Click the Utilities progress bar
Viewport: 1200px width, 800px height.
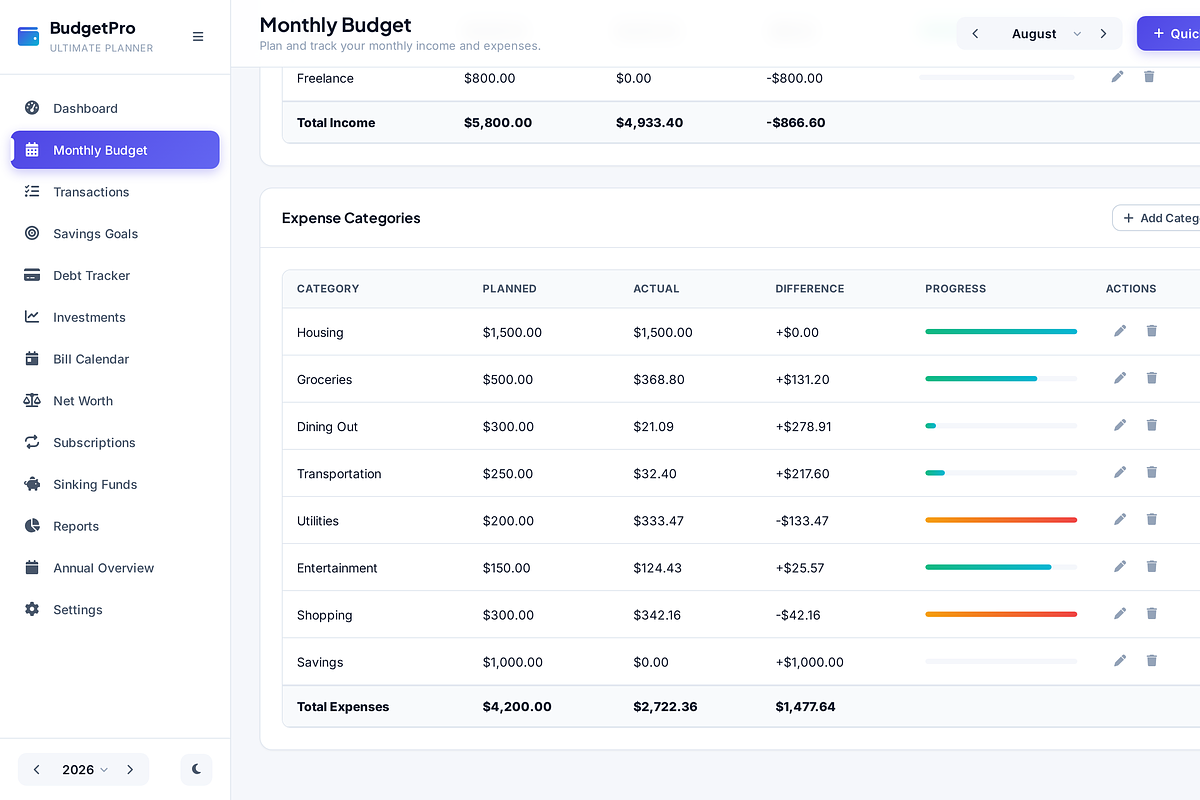1001,520
